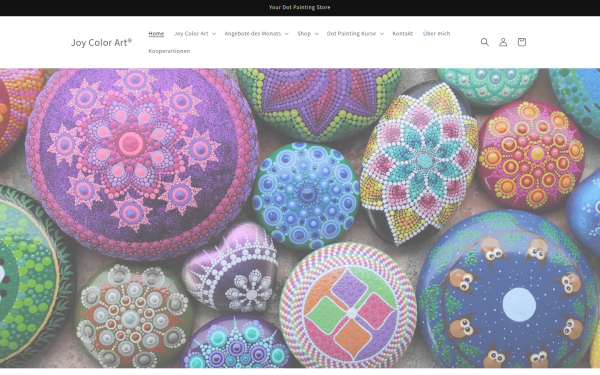Go to the Home menu item
The image size is (600, 375).
(x=156, y=34)
